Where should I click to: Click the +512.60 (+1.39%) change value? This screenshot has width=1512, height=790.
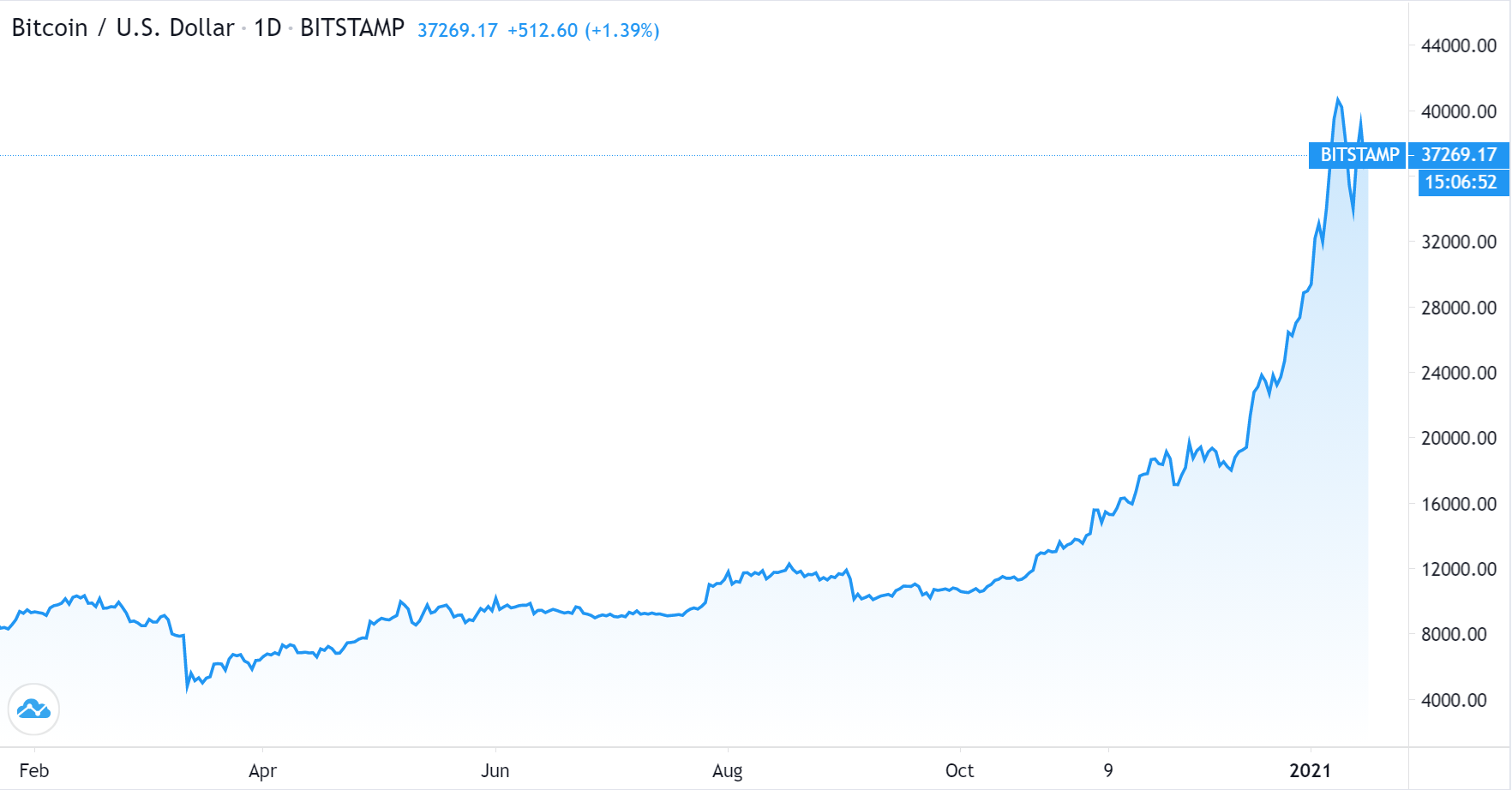[x=584, y=31]
